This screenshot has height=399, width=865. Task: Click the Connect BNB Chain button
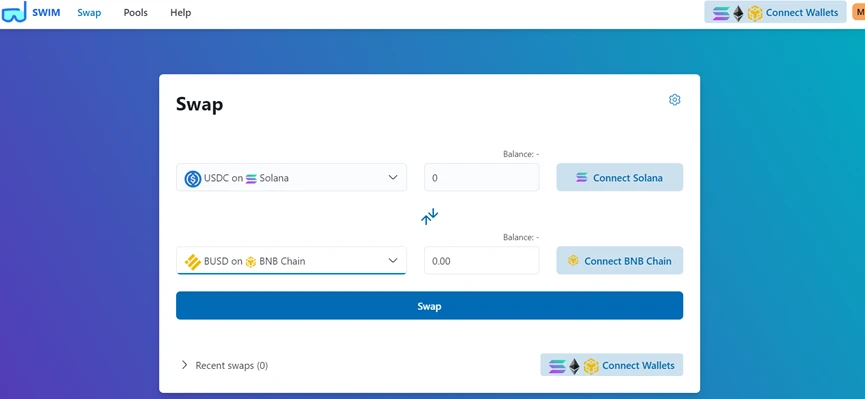[620, 260]
